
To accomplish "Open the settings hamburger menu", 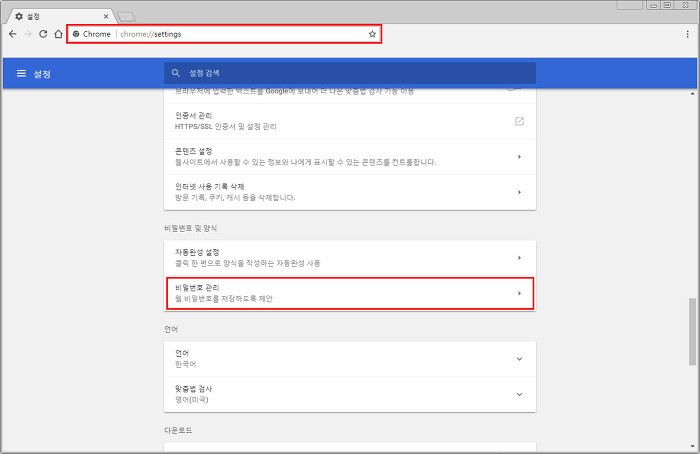I will coord(21,73).
